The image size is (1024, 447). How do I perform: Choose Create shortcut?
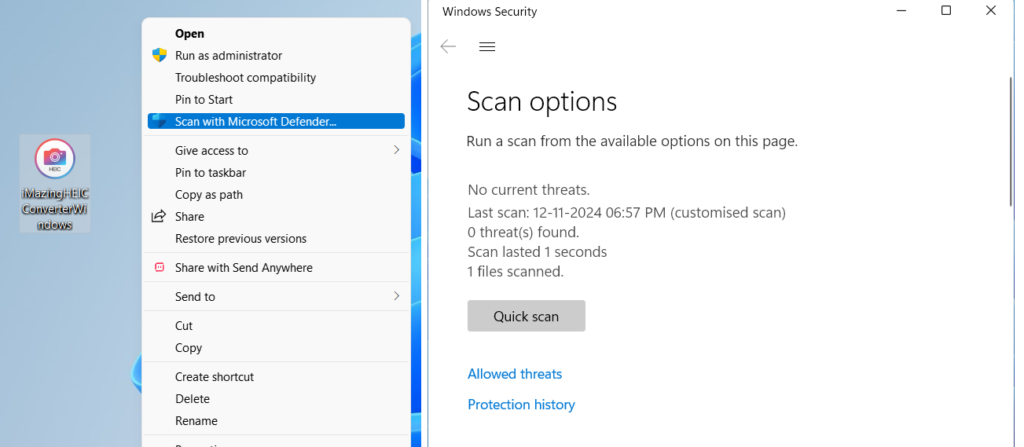(214, 376)
